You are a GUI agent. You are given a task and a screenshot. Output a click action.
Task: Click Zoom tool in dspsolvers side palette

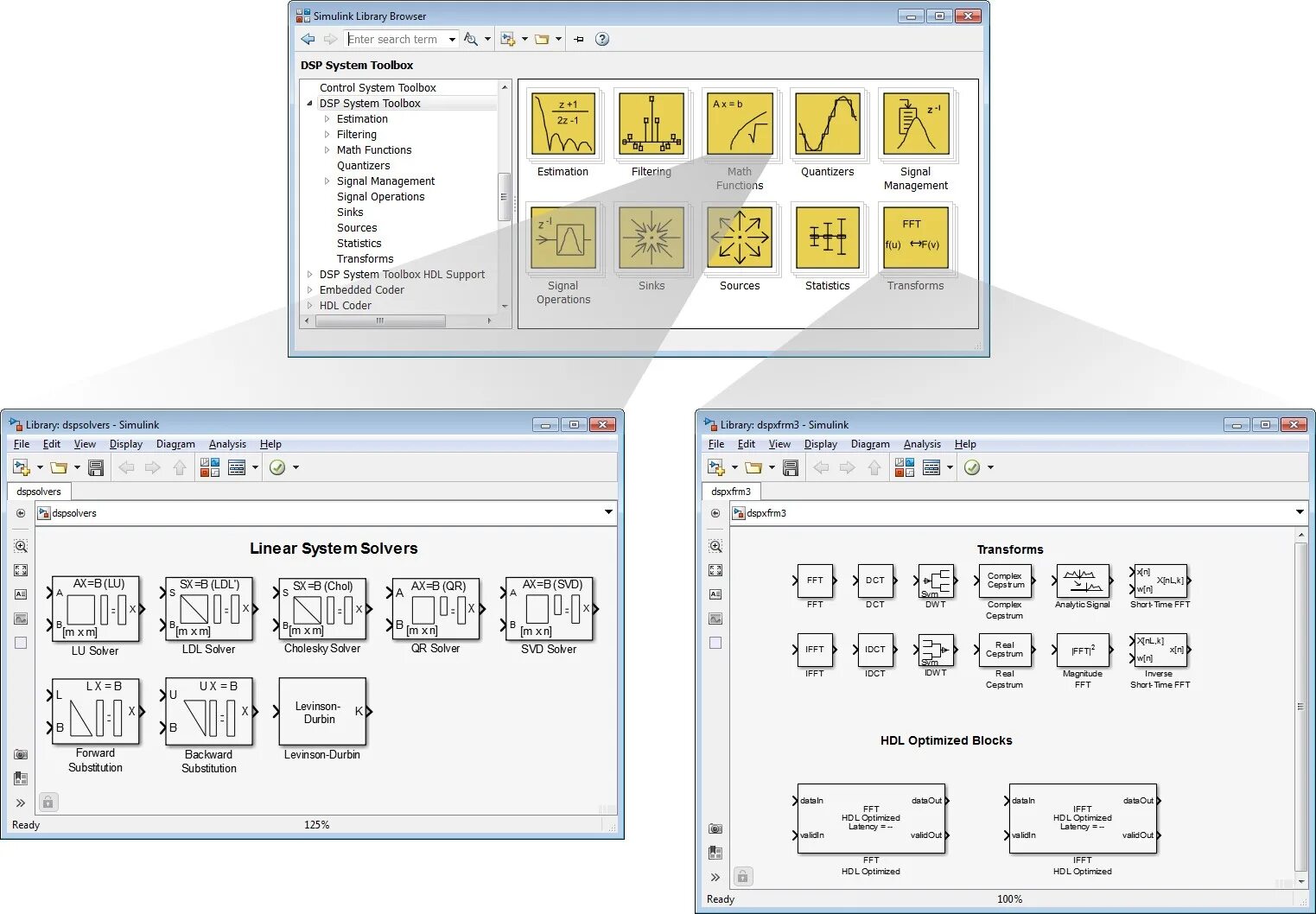[21, 546]
